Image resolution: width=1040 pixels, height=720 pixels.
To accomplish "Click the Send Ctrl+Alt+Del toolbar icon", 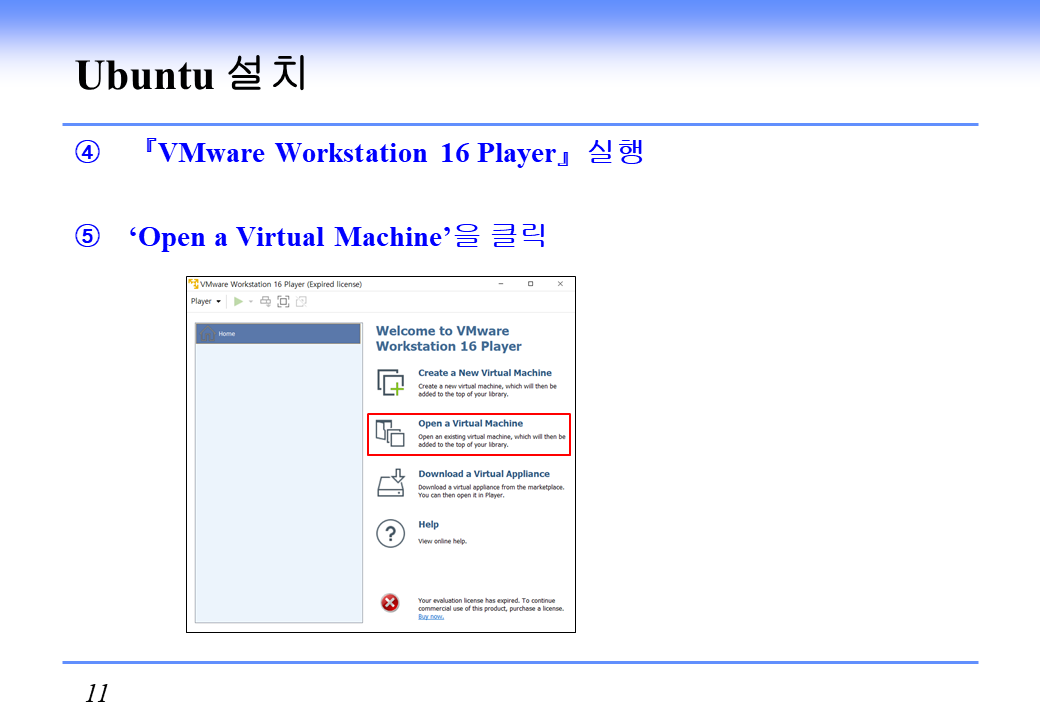I will (x=265, y=301).
